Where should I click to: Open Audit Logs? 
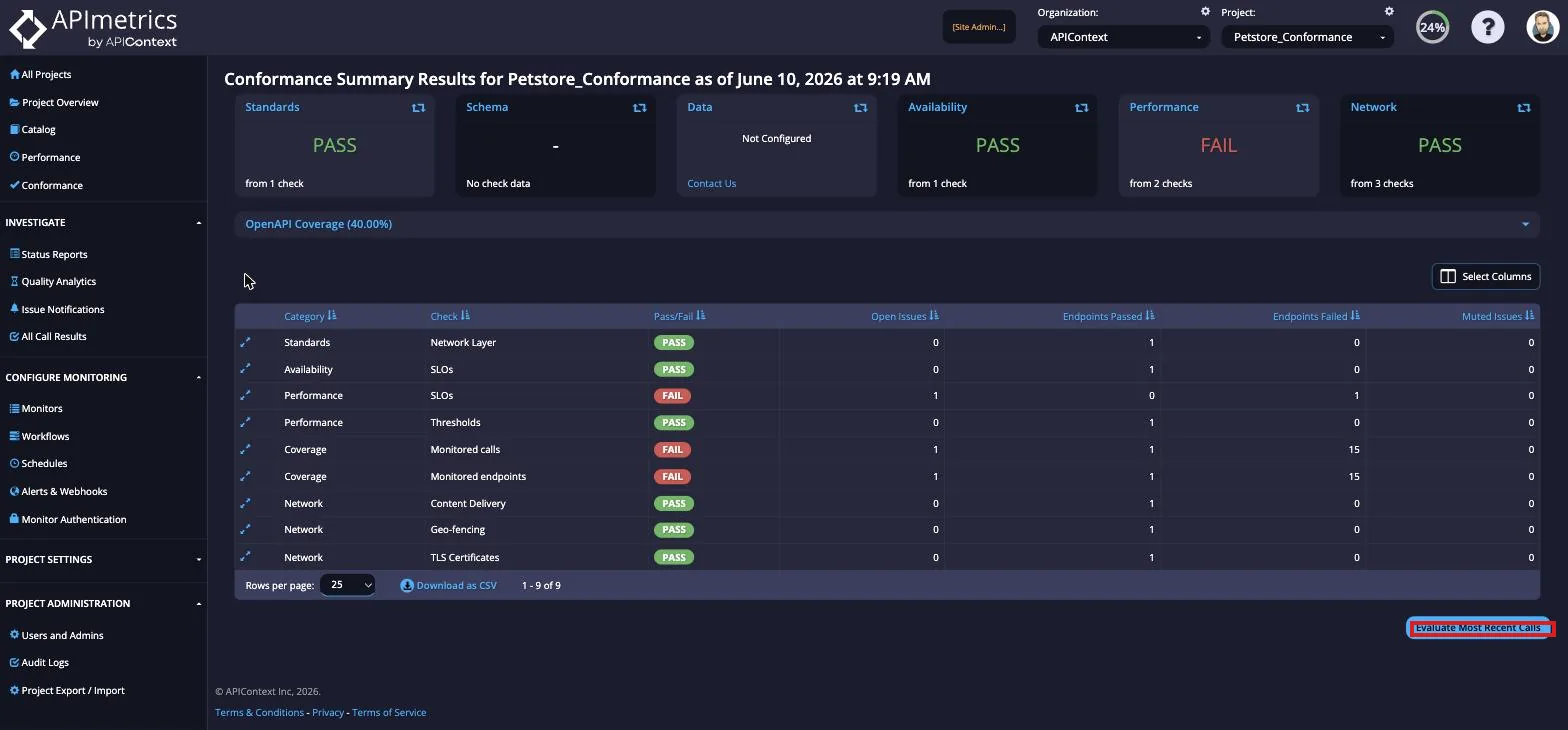pos(39,662)
